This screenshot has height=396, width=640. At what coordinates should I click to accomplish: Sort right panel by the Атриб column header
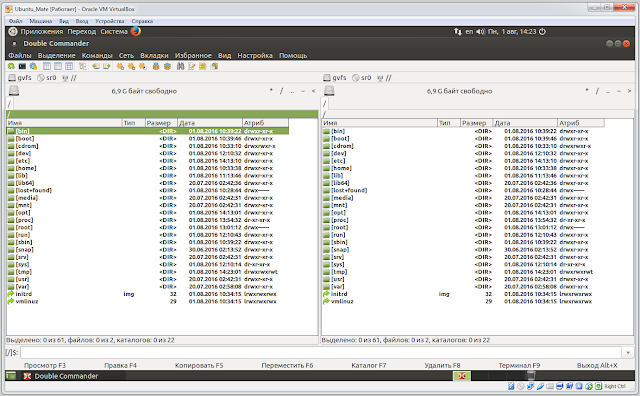(580, 122)
